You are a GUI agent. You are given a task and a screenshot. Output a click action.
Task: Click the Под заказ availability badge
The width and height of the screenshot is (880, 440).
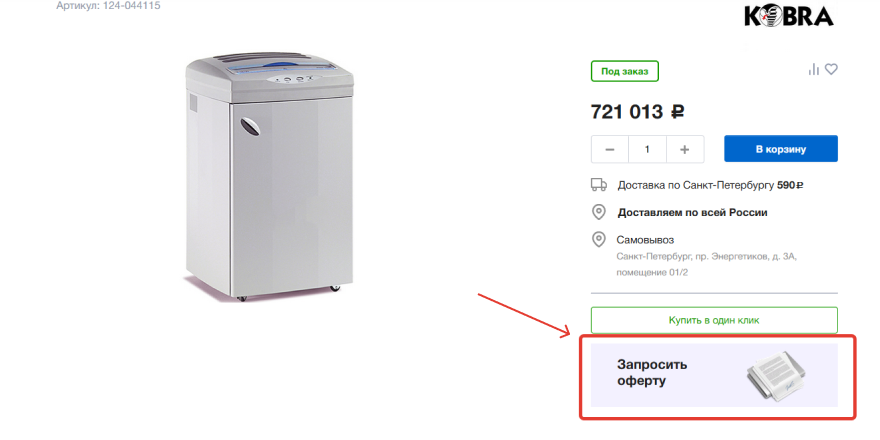click(625, 71)
